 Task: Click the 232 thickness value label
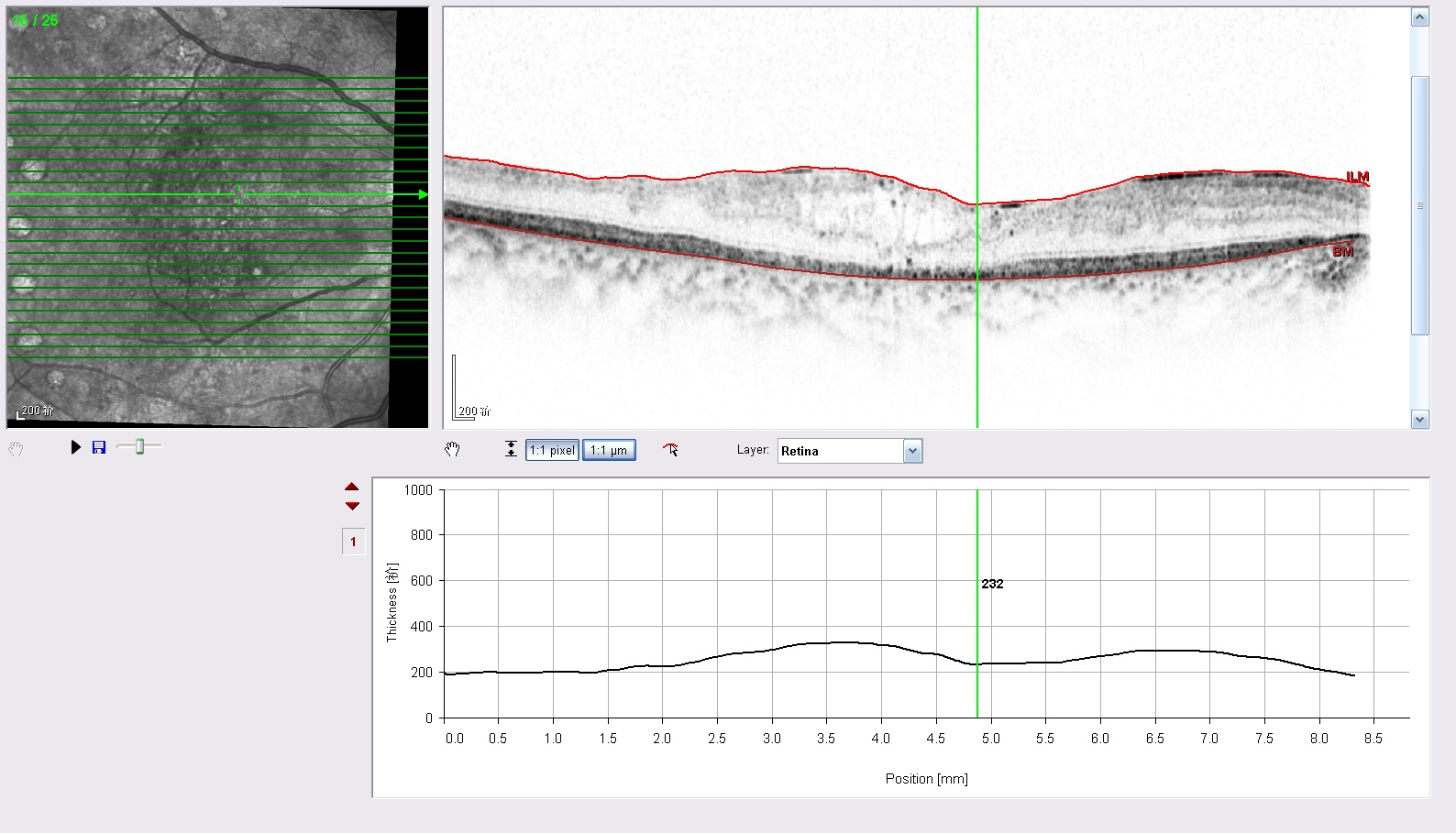click(x=992, y=584)
